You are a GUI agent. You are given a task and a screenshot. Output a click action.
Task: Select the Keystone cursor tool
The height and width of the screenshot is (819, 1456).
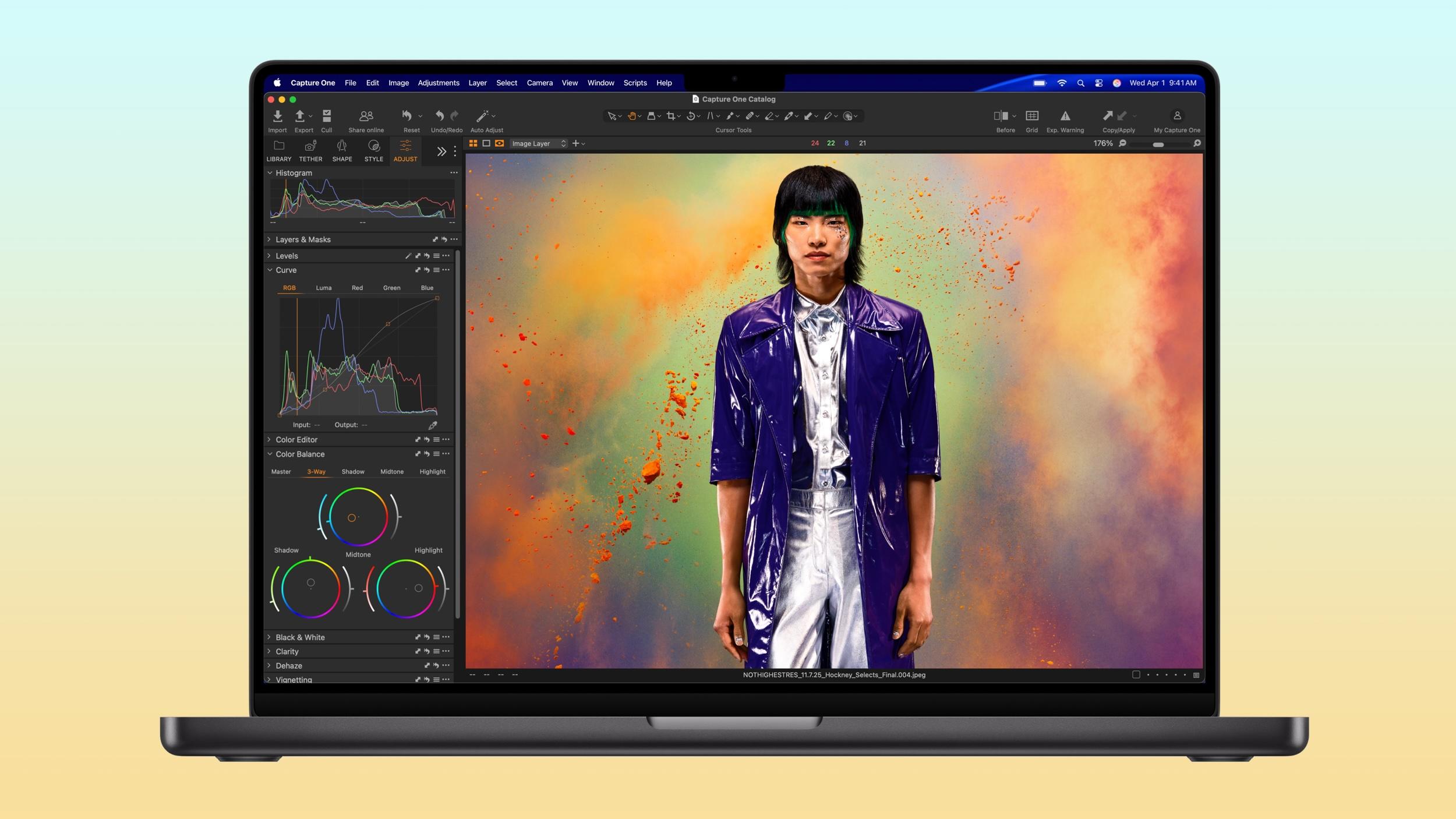[x=710, y=116]
